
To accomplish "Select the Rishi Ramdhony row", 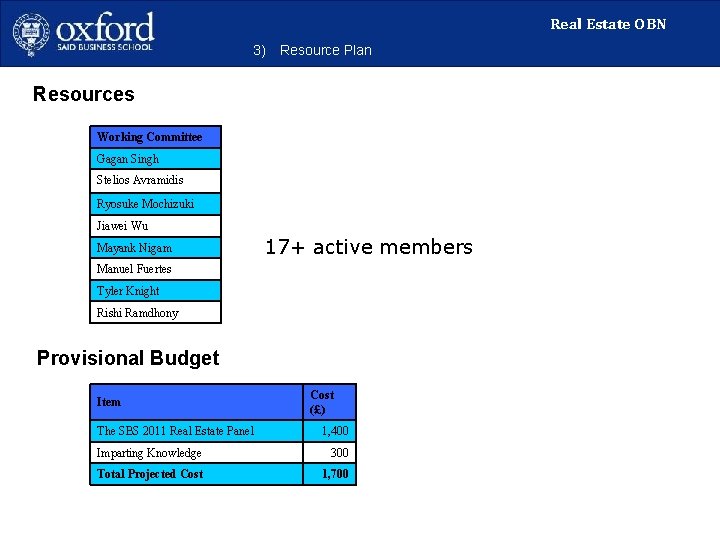I will pos(156,313).
